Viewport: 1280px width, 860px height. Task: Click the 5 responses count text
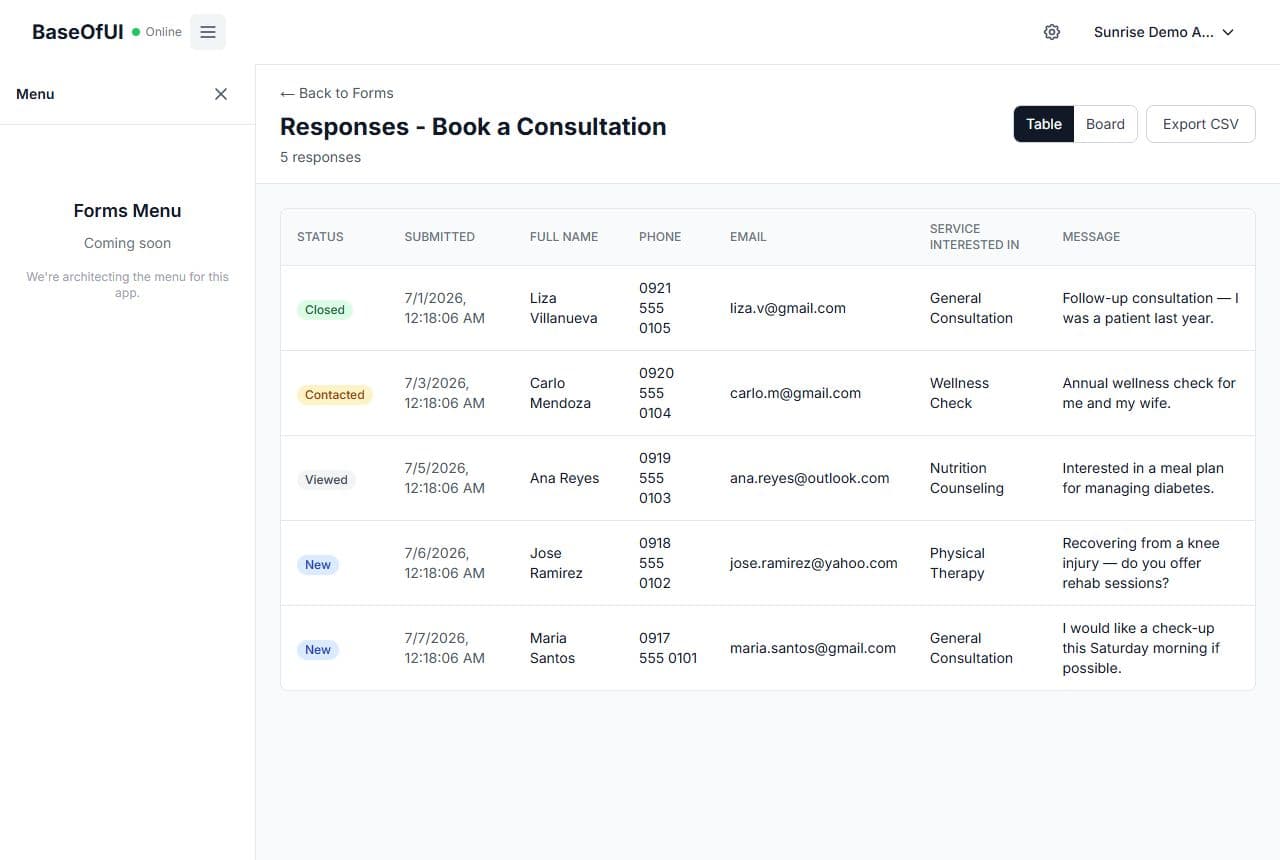coord(320,157)
